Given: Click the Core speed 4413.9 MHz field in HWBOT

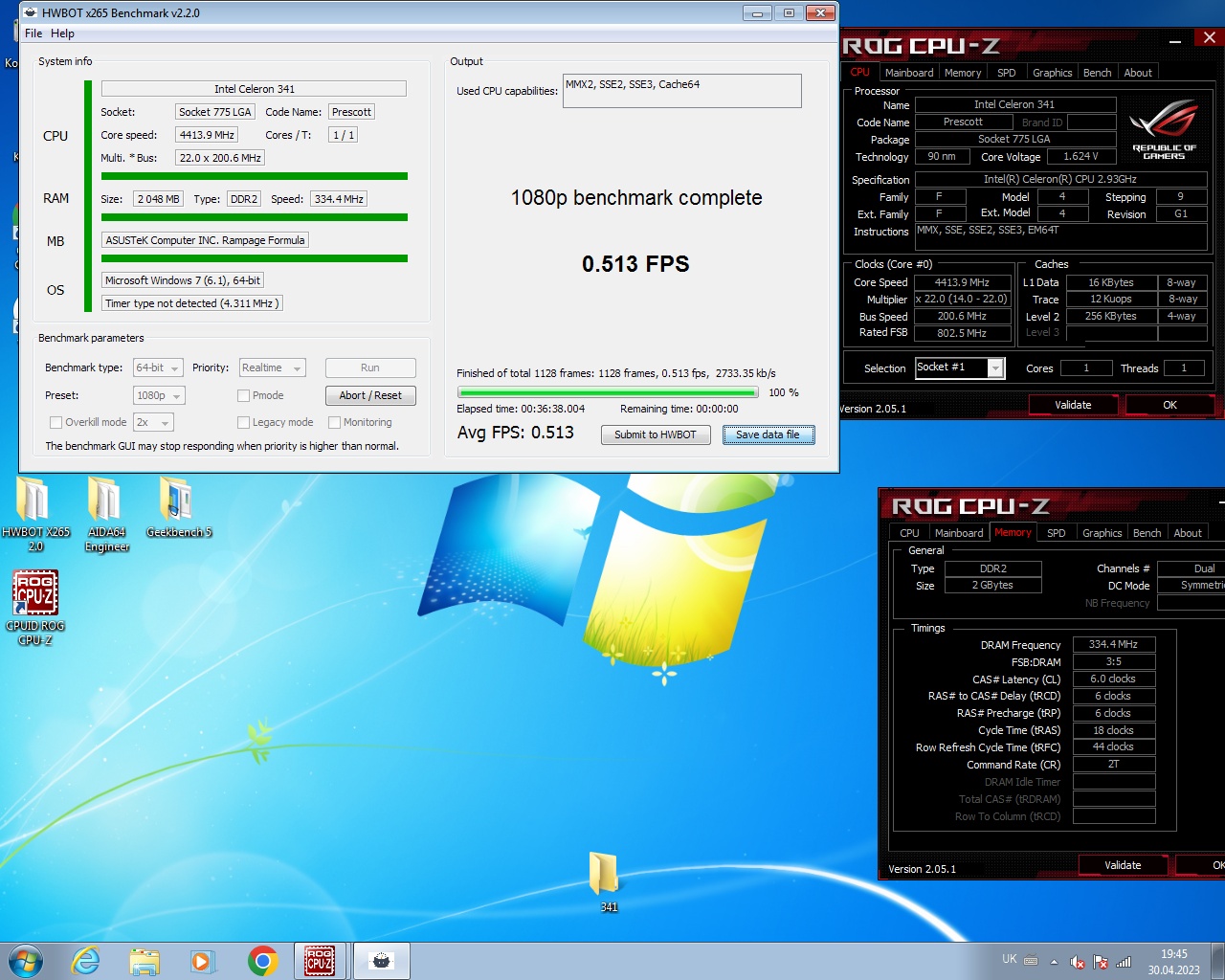Looking at the screenshot, I should tap(207, 135).
